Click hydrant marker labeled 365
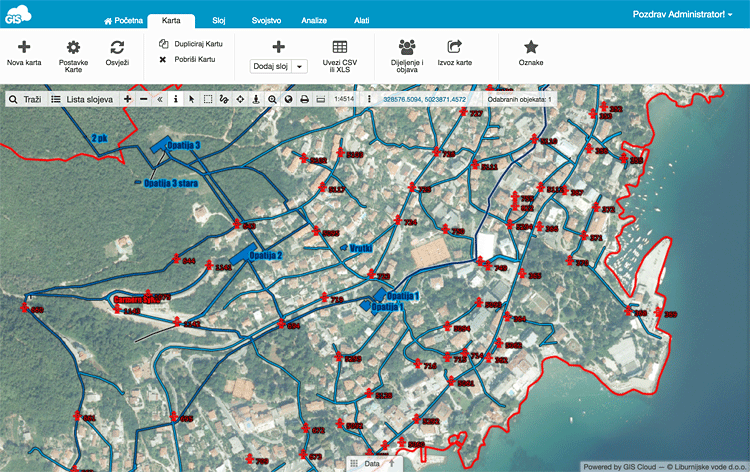 pos(523,274)
